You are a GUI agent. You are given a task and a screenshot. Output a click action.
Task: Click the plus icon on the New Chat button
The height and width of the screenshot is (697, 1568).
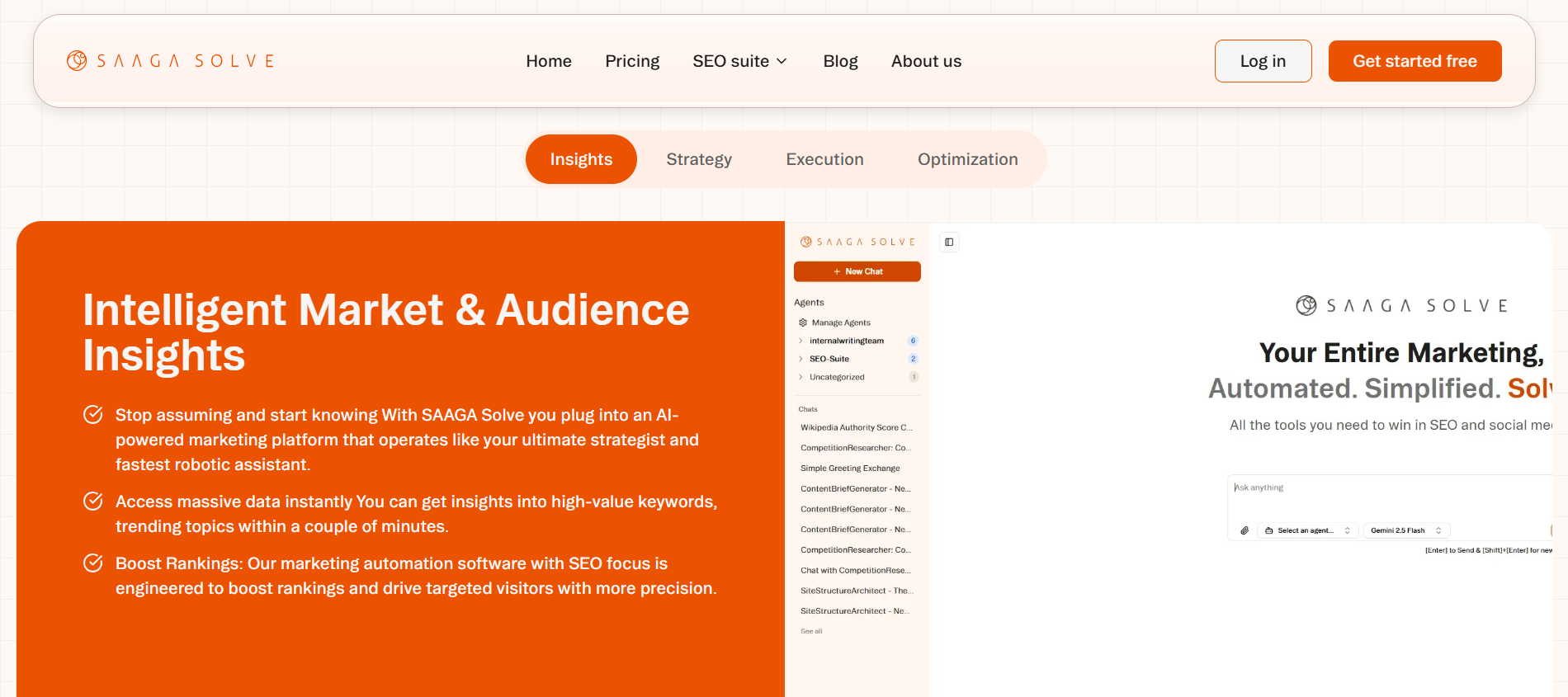click(x=837, y=271)
